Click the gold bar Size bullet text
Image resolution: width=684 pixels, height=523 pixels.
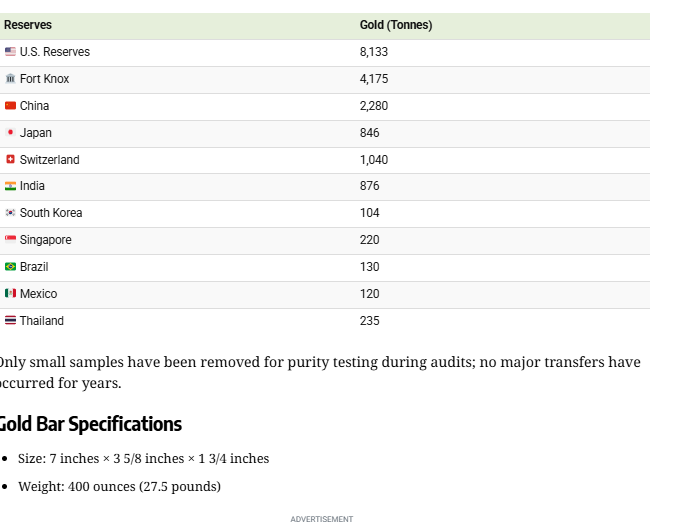[x=143, y=459]
